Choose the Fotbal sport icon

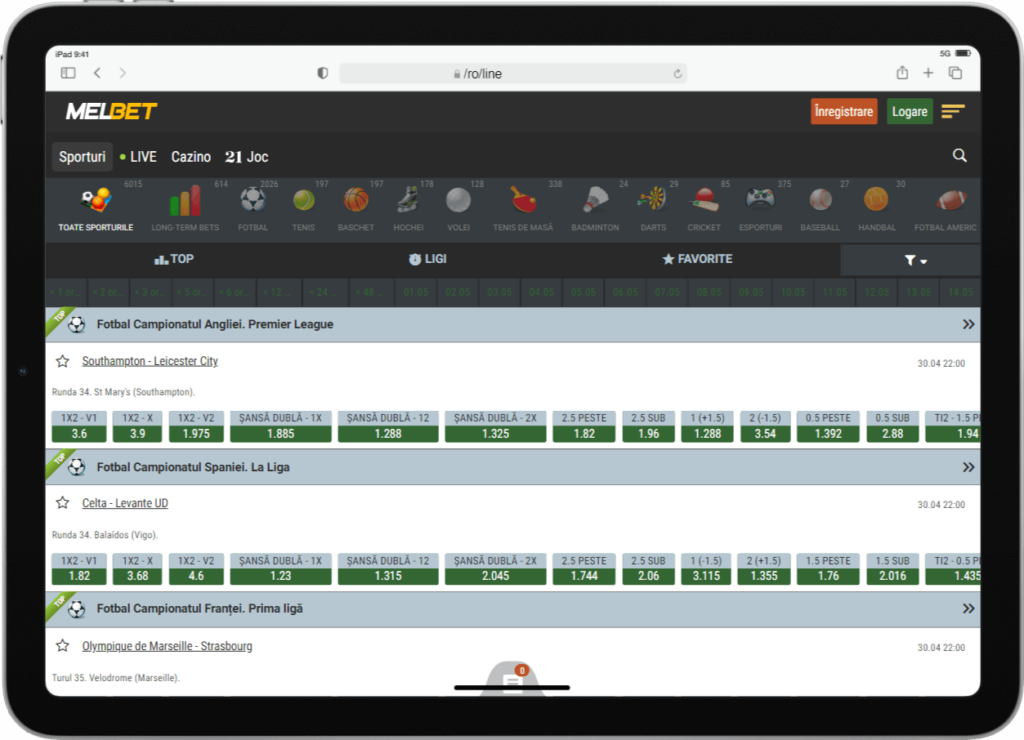[253, 200]
